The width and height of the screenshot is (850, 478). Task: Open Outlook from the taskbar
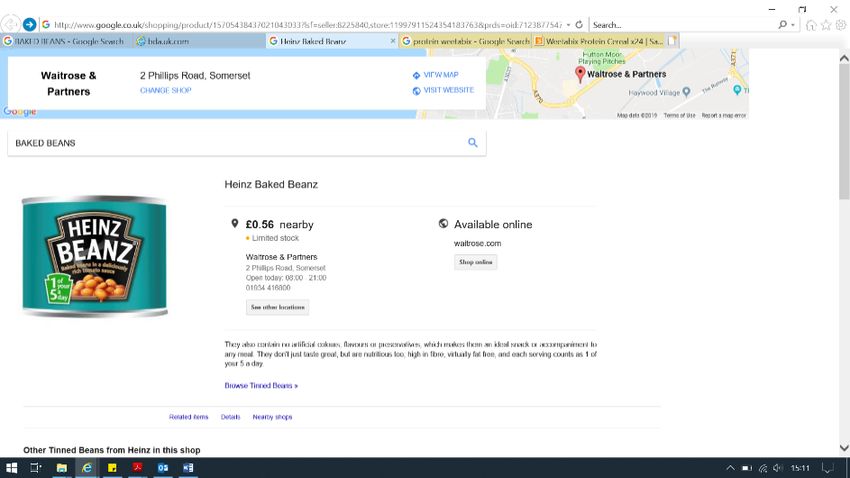point(163,468)
